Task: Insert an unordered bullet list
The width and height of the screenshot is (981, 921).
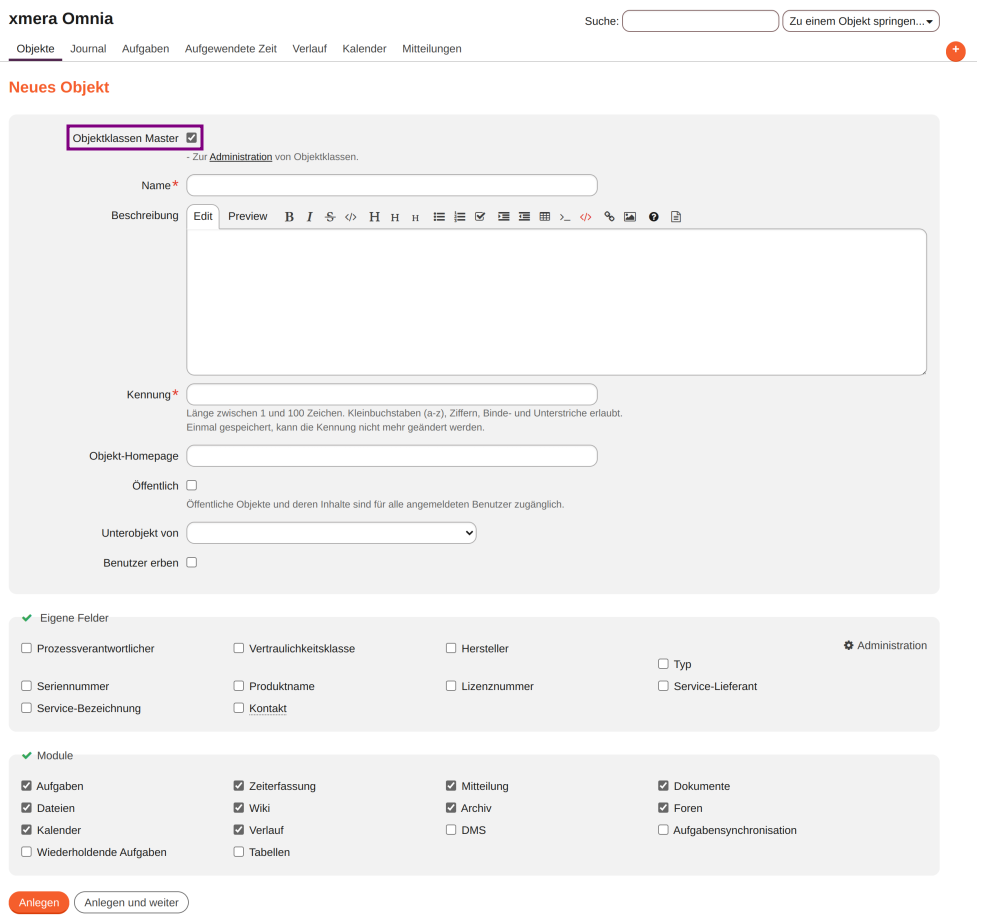Action: click(x=439, y=217)
